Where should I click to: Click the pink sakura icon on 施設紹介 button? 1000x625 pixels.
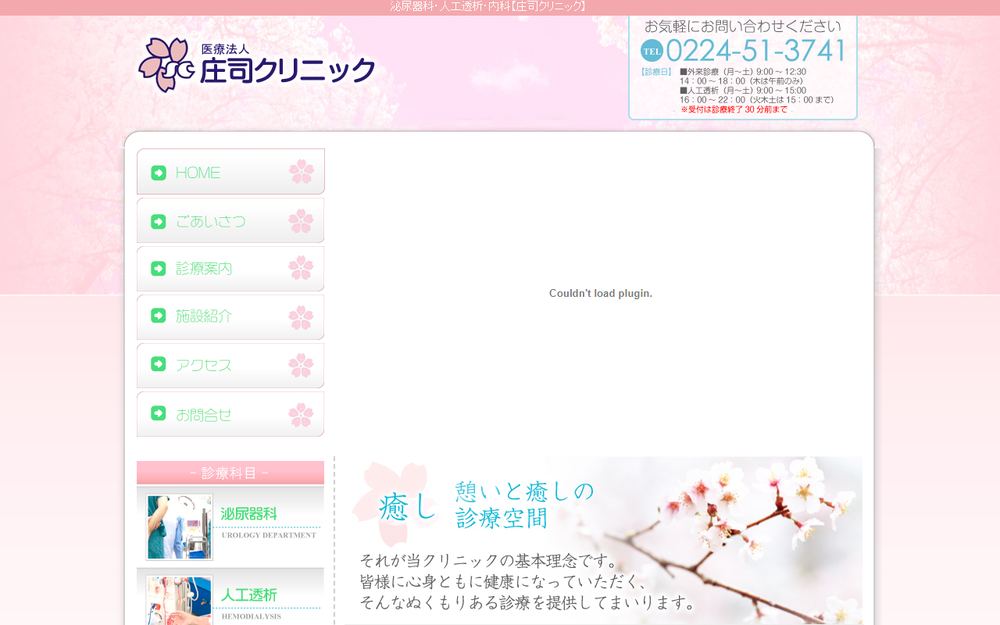tap(301, 317)
